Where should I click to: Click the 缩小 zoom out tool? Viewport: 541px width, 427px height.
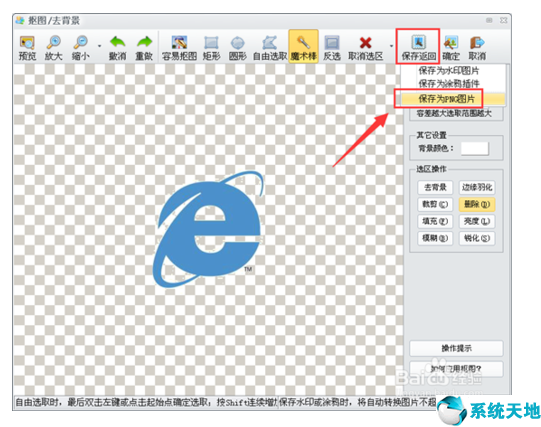click(x=81, y=48)
